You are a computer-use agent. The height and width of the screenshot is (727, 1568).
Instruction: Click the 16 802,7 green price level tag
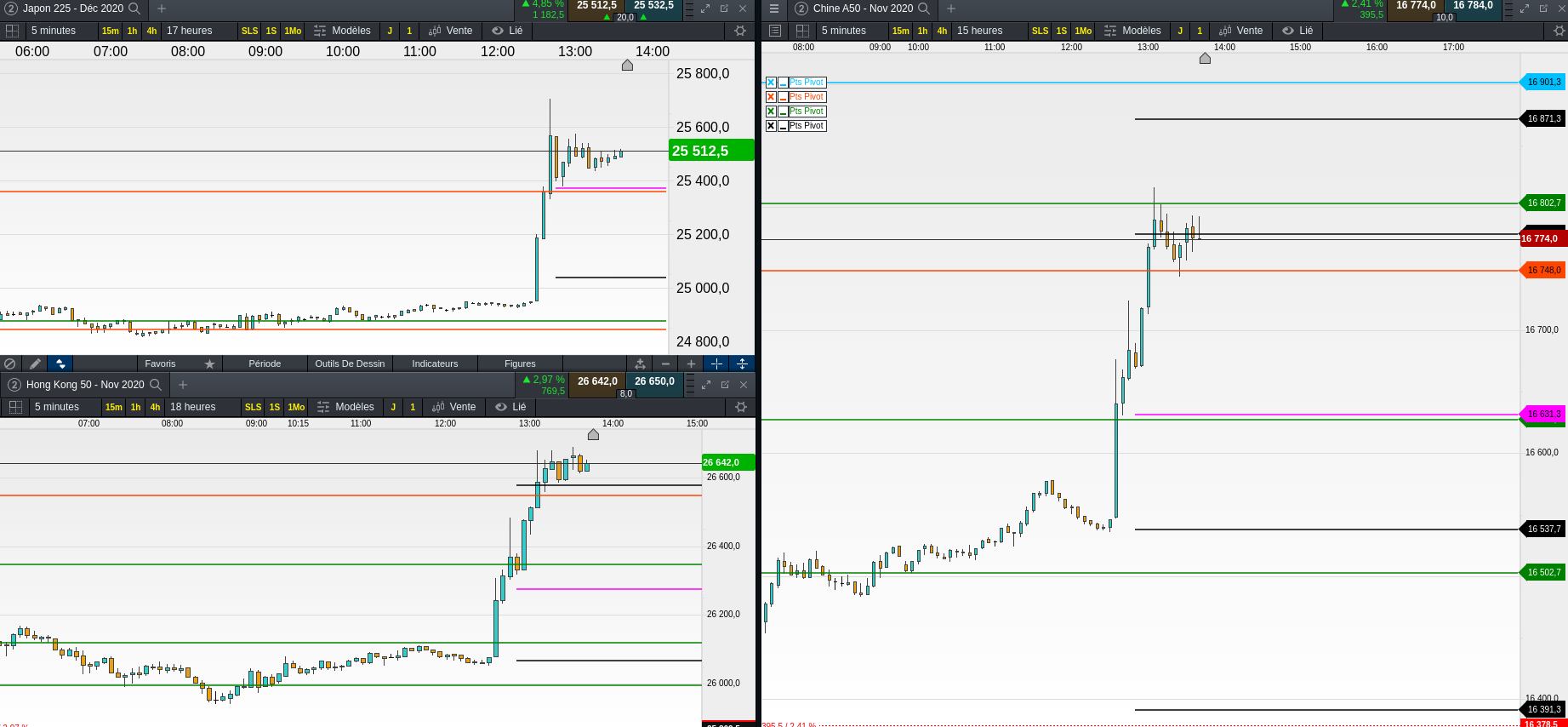[1543, 203]
